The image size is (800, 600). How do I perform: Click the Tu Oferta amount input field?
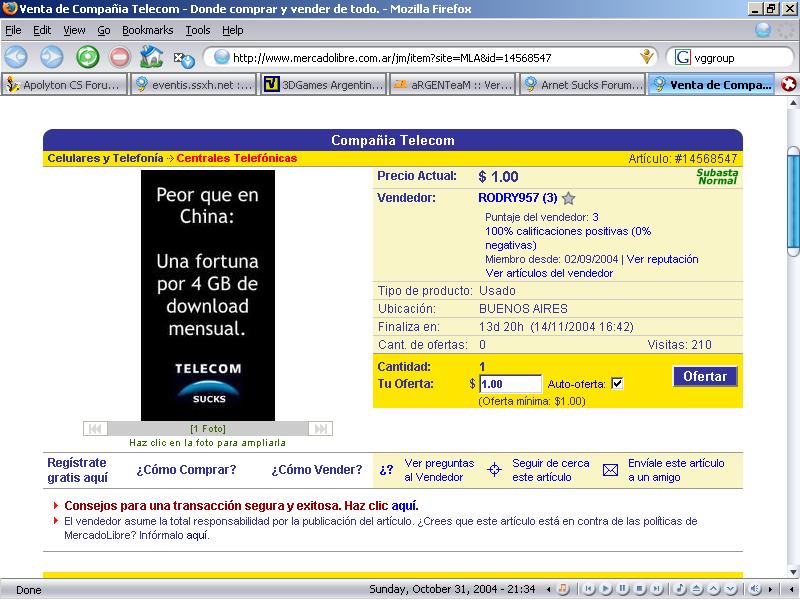[510, 384]
